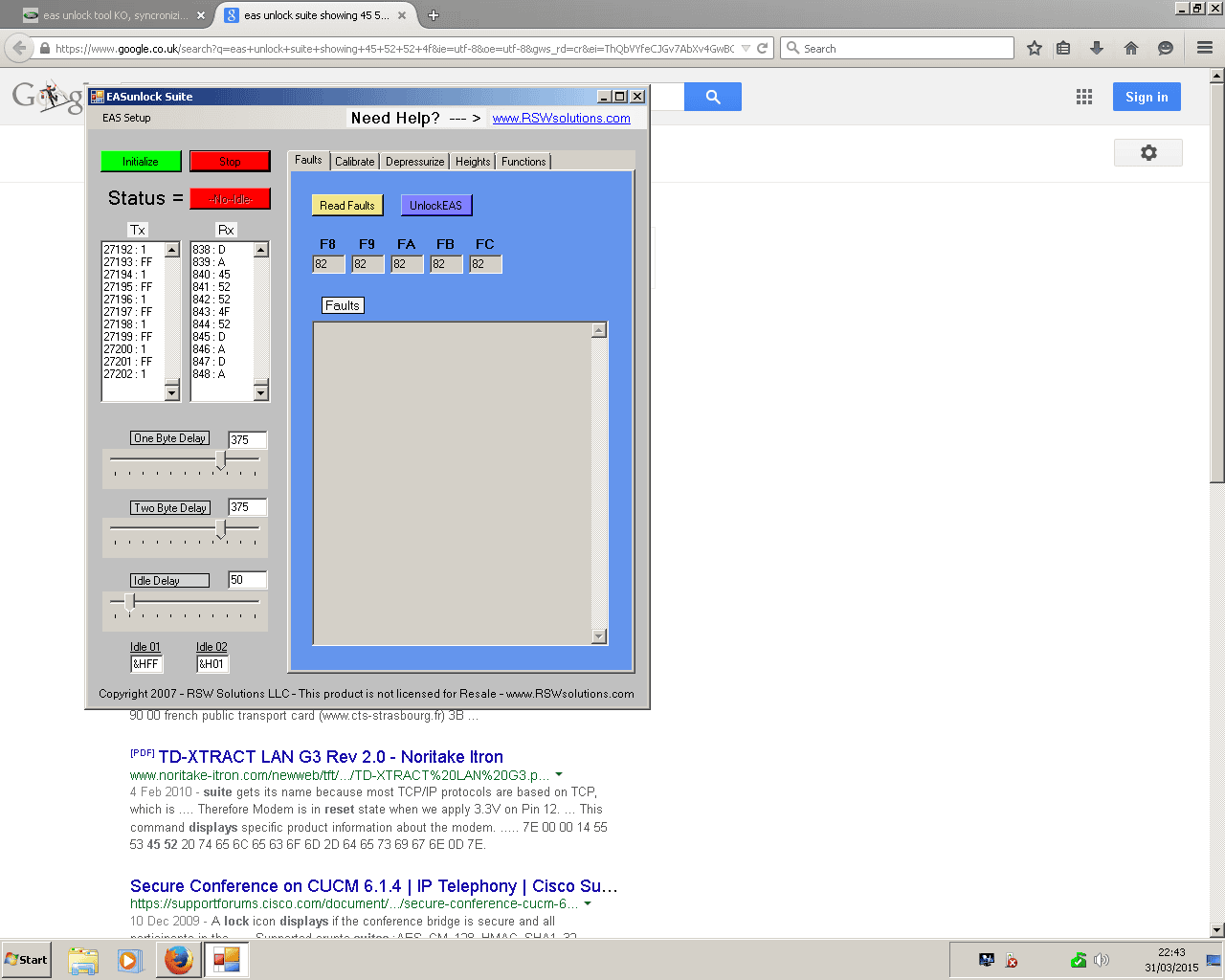Open TD-XTRACT LAN G3 Noritake Itron result
The image size is (1225, 980).
(x=330, y=757)
